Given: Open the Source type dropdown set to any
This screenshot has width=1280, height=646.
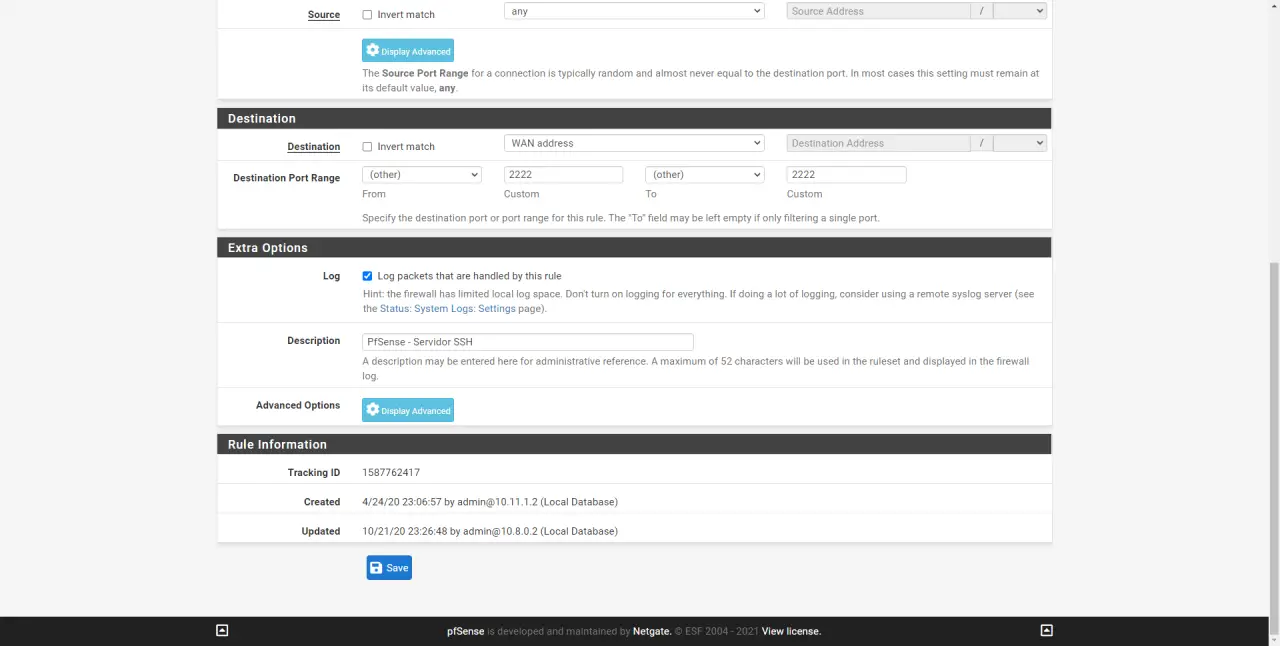Looking at the screenshot, I should tap(634, 11).
